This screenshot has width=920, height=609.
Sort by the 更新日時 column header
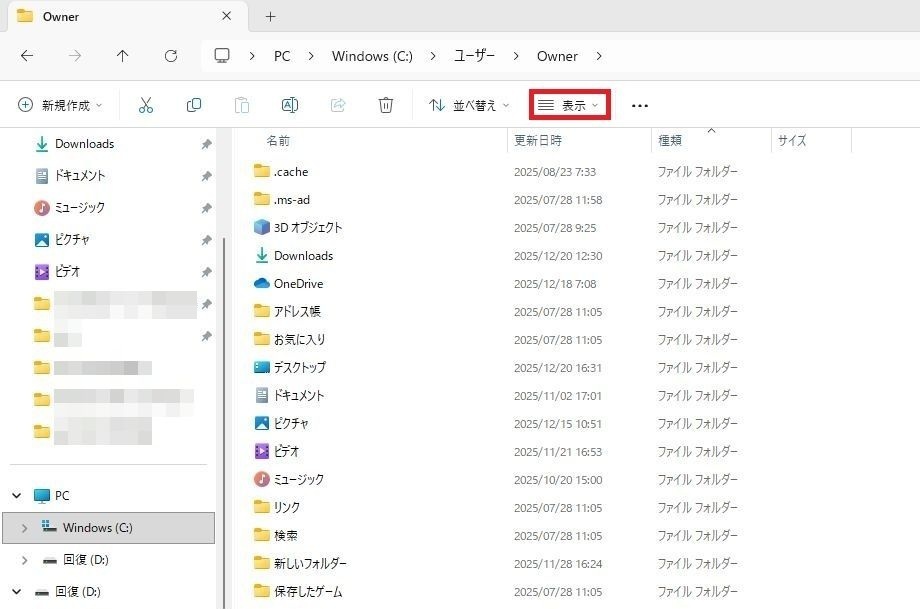538,141
